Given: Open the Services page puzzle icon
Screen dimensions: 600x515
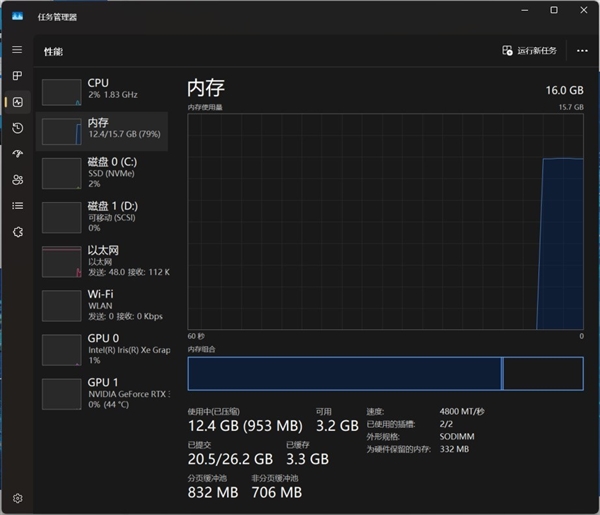Looking at the screenshot, I should (17, 232).
